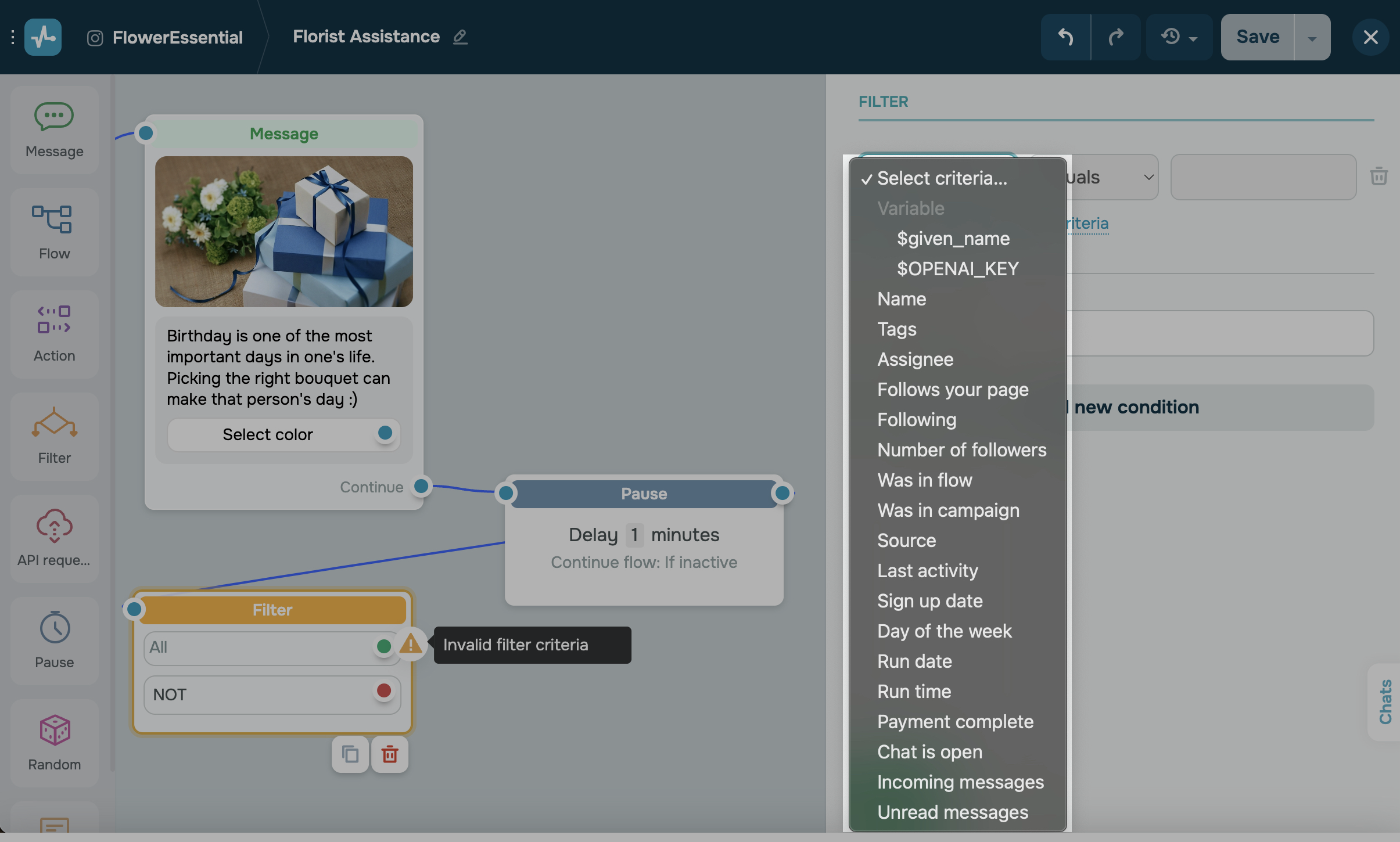Open the Chats side tab
This screenshot has height=842, width=1400.
[1385, 701]
